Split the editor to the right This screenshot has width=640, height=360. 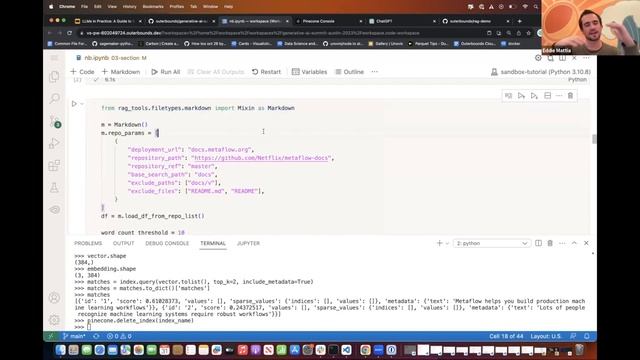[562, 58]
